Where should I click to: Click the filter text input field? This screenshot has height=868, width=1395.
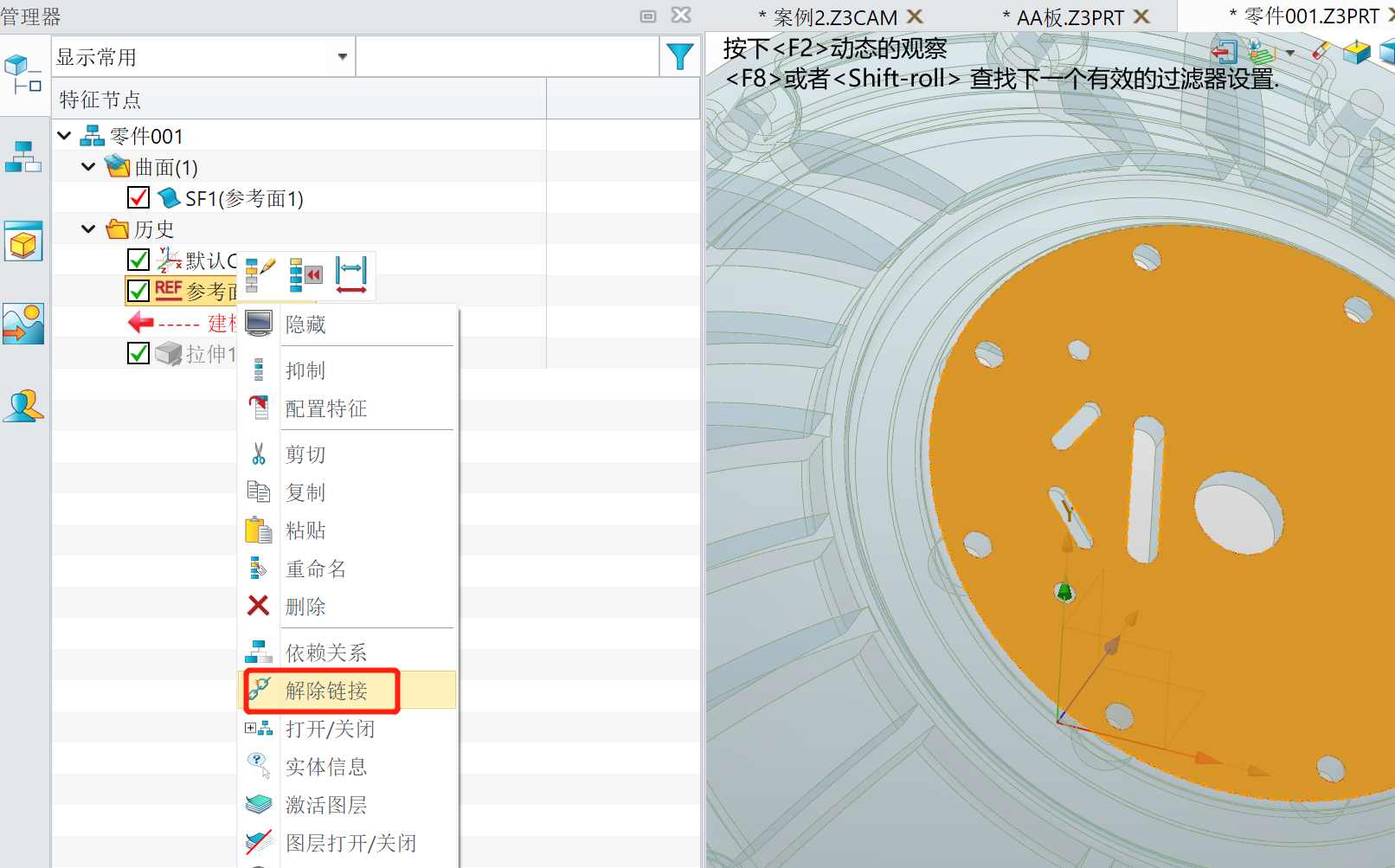click(508, 57)
